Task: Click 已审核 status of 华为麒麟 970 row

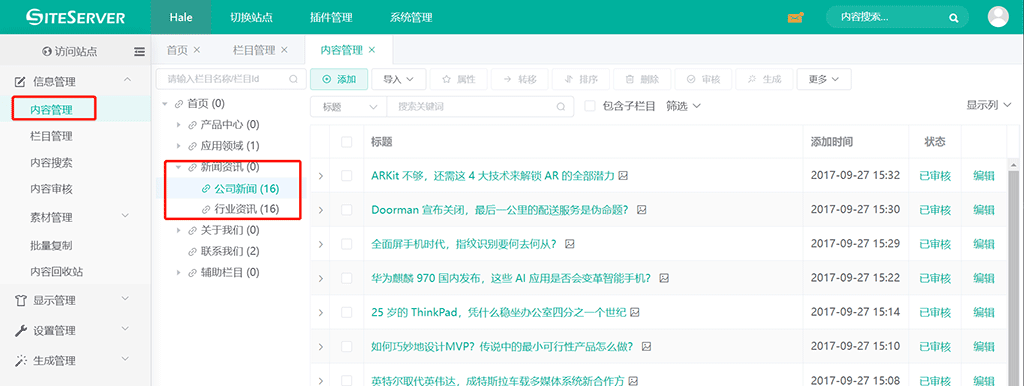Action: 935,278
